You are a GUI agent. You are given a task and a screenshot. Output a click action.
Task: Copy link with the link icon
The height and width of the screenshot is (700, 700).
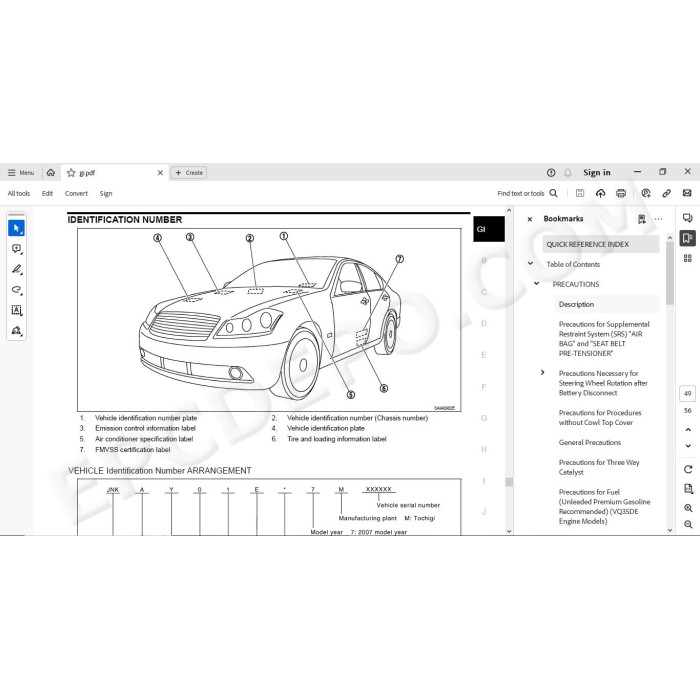click(667, 193)
